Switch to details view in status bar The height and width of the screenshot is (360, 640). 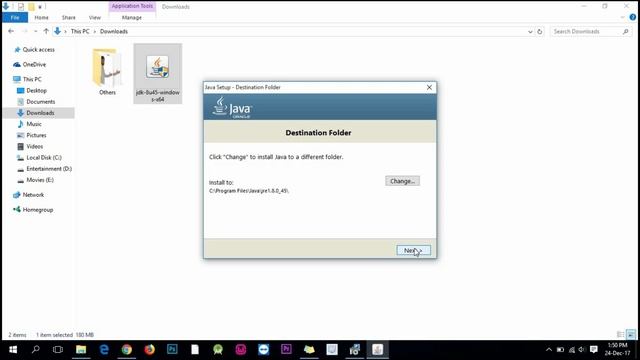click(620, 335)
